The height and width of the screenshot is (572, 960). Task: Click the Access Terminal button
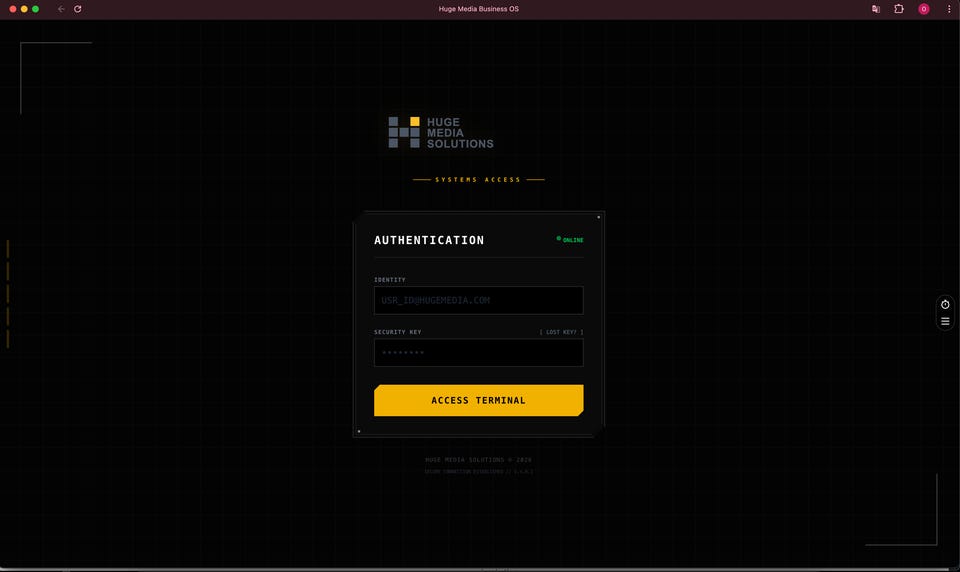point(479,401)
